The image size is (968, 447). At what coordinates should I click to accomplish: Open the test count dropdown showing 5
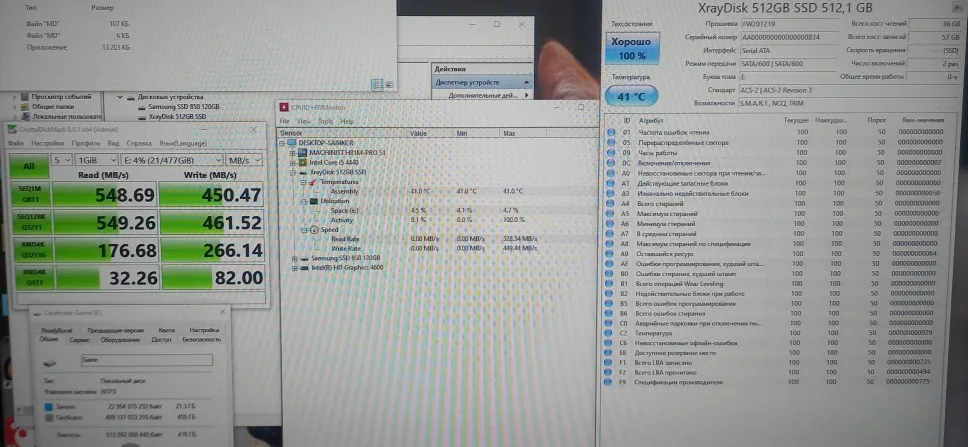(62, 160)
